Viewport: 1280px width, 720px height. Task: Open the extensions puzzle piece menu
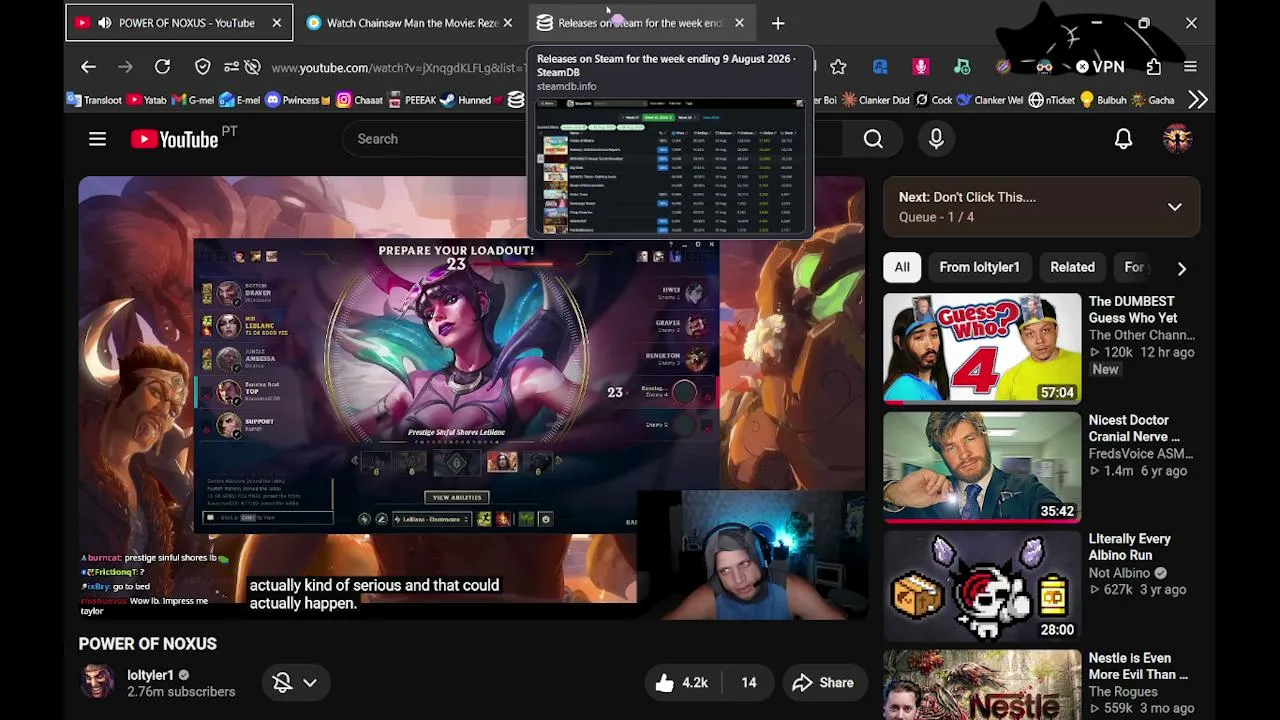tap(1154, 67)
